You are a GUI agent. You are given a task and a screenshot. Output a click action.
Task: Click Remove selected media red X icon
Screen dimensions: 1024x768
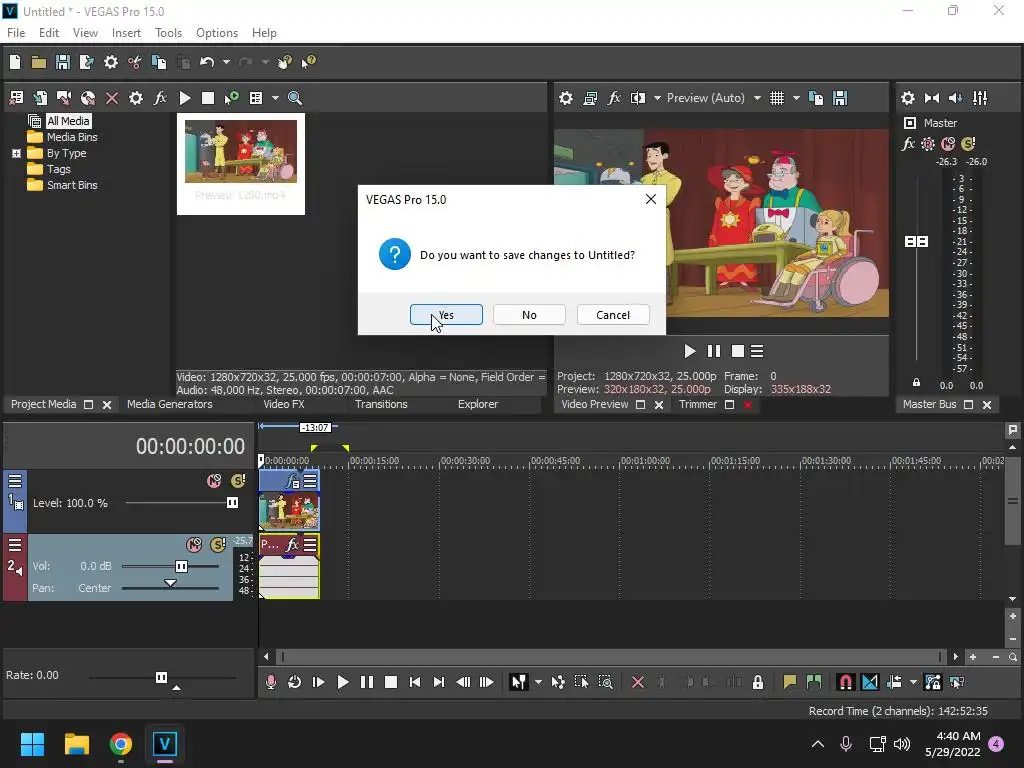pyautogui.click(x=112, y=98)
